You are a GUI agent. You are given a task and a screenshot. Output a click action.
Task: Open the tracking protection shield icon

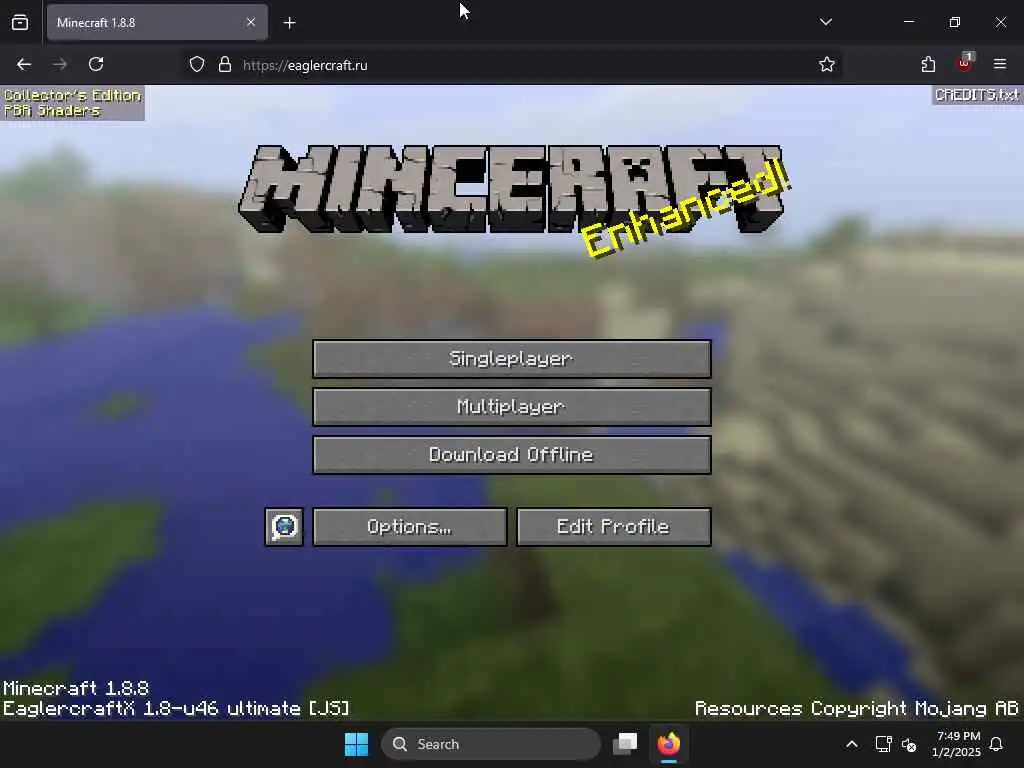click(x=197, y=65)
